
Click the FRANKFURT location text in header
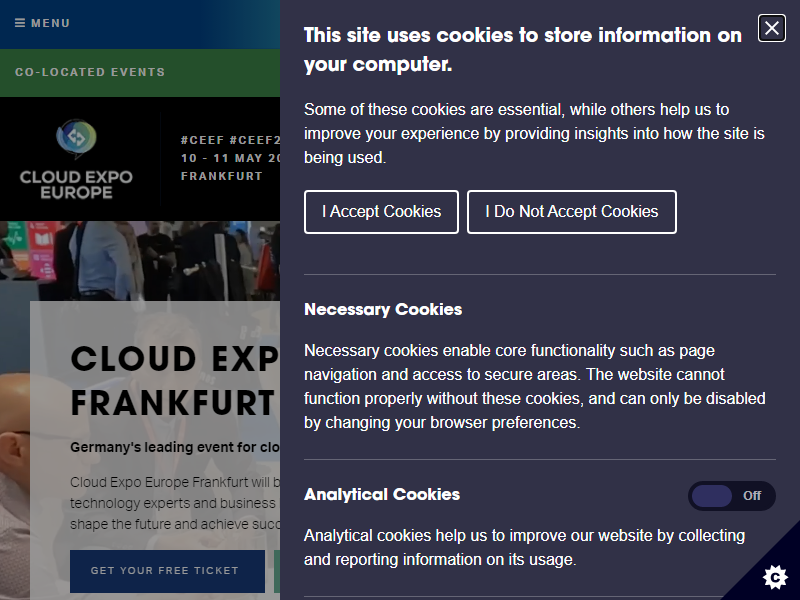tap(221, 176)
